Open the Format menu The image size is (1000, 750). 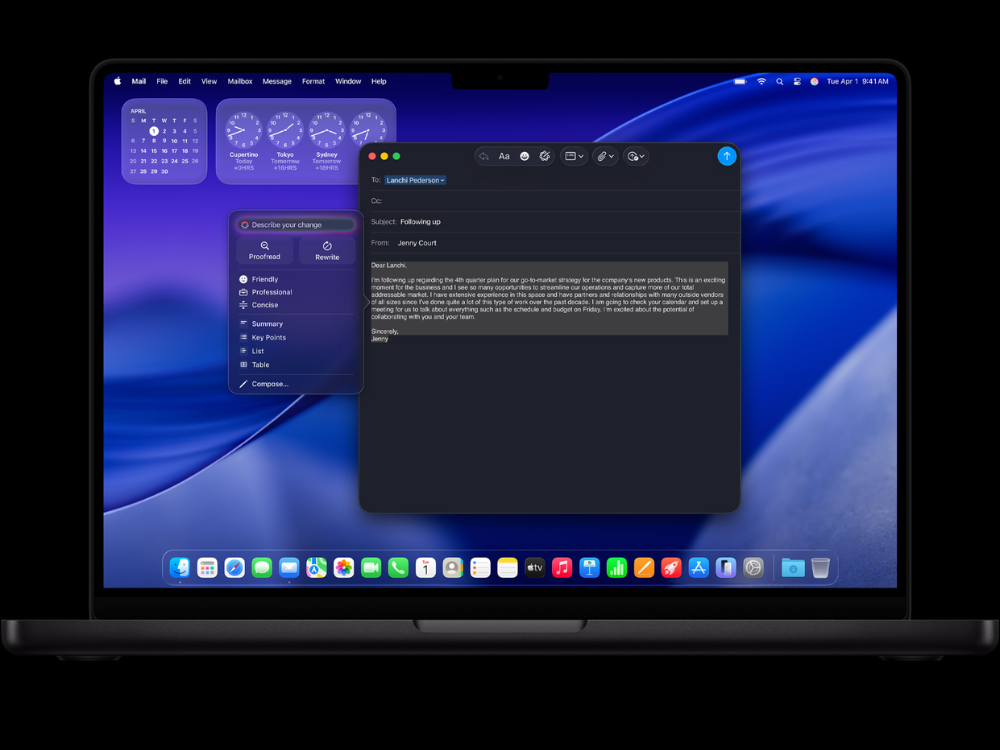313,81
